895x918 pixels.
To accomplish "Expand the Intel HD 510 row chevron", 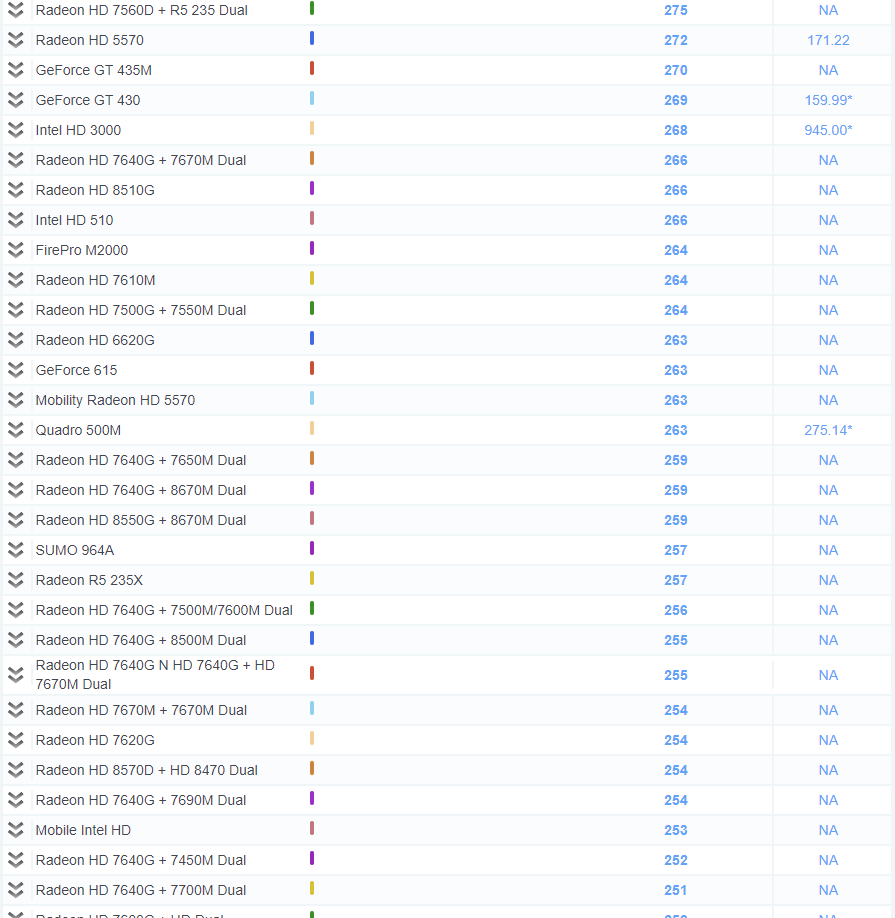I will coord(16,220).
